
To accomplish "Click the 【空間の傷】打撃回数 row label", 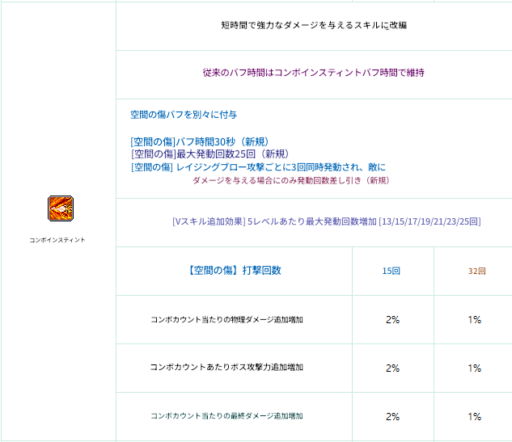I will click(234, 270).
